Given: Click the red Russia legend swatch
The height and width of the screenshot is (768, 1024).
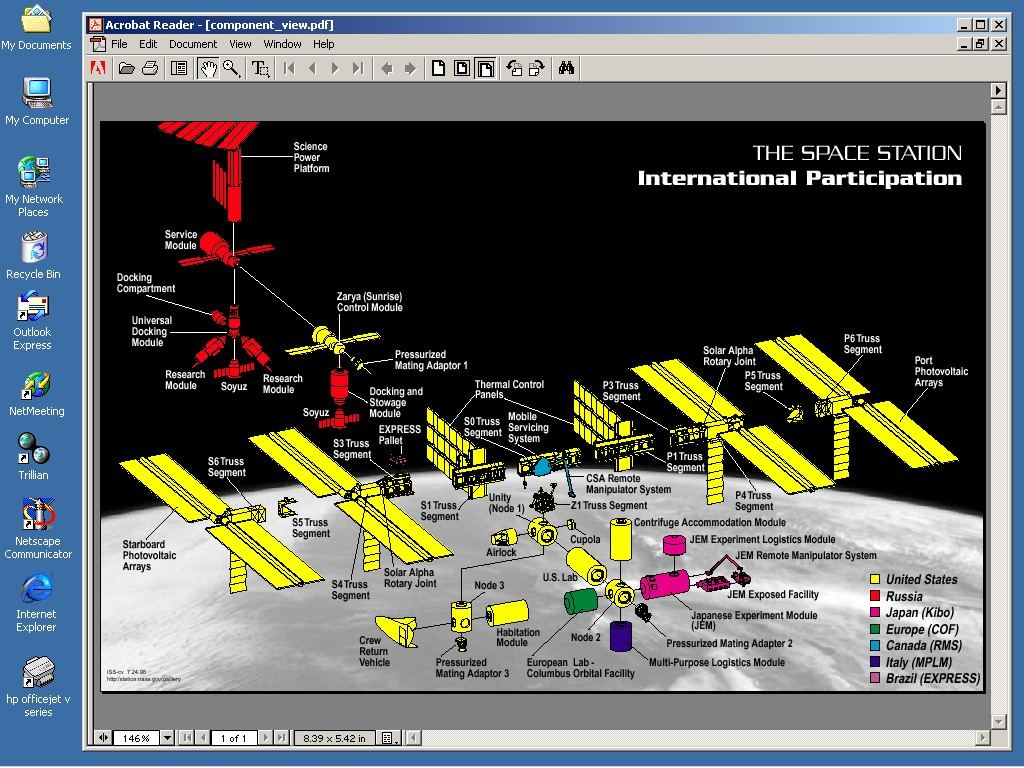Looking at the screenshot, I should tap(875, 596).
